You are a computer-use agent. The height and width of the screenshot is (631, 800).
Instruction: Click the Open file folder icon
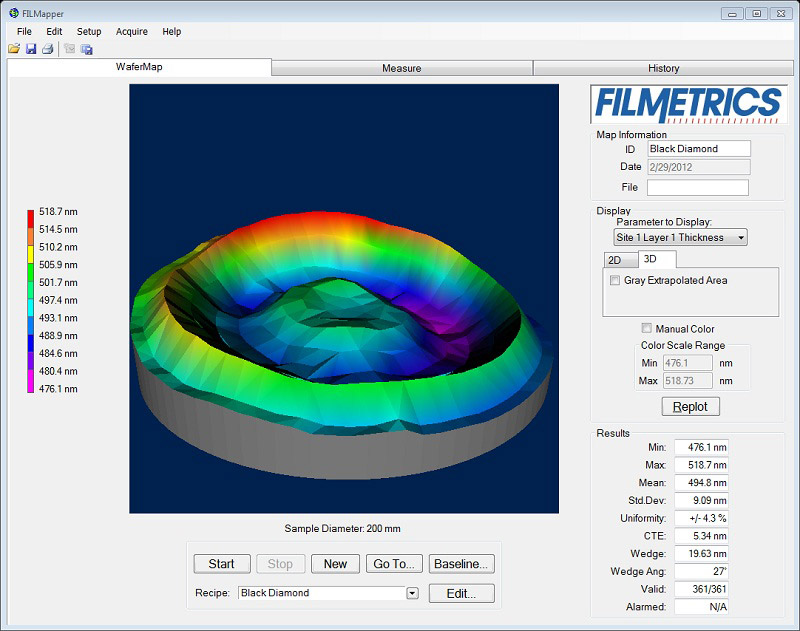click(14, 49)
